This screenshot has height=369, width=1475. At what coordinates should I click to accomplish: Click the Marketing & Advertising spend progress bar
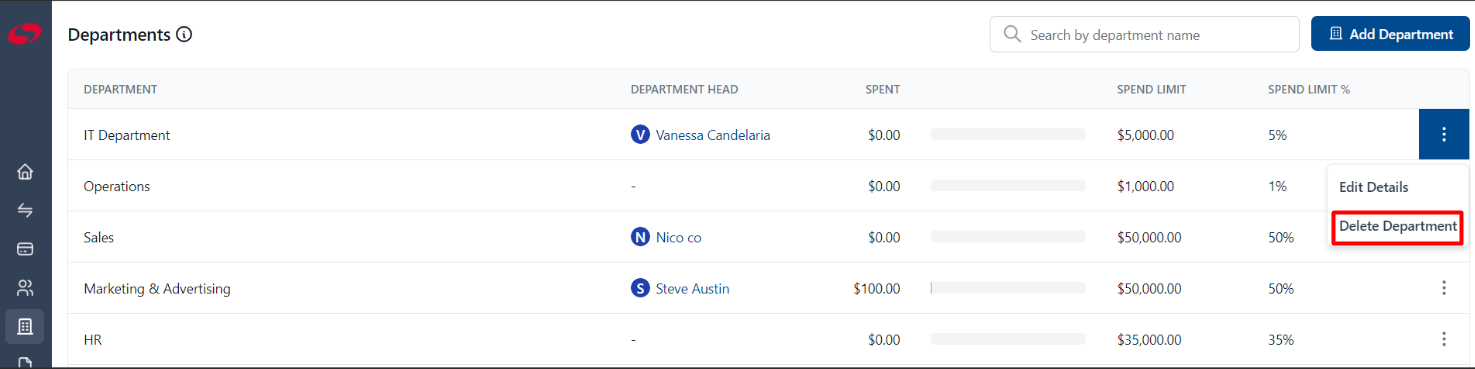point(1008,288)
